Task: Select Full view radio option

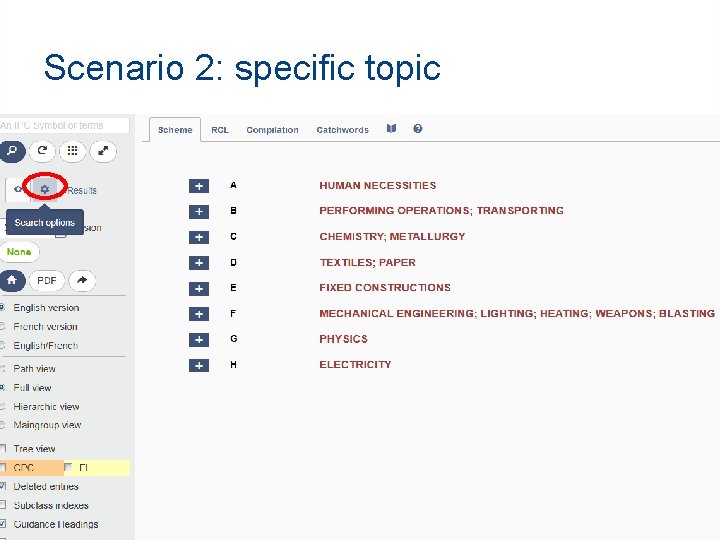Action: click(x=2, y=388)
